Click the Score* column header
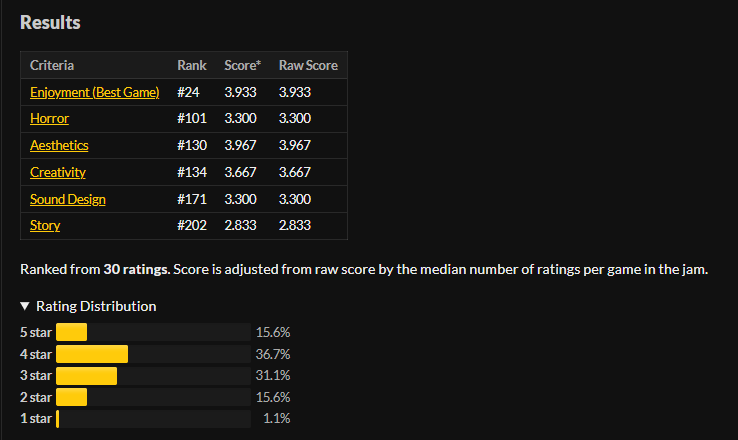The width and height of the screenshot is (738, 440). pos(244,65)
